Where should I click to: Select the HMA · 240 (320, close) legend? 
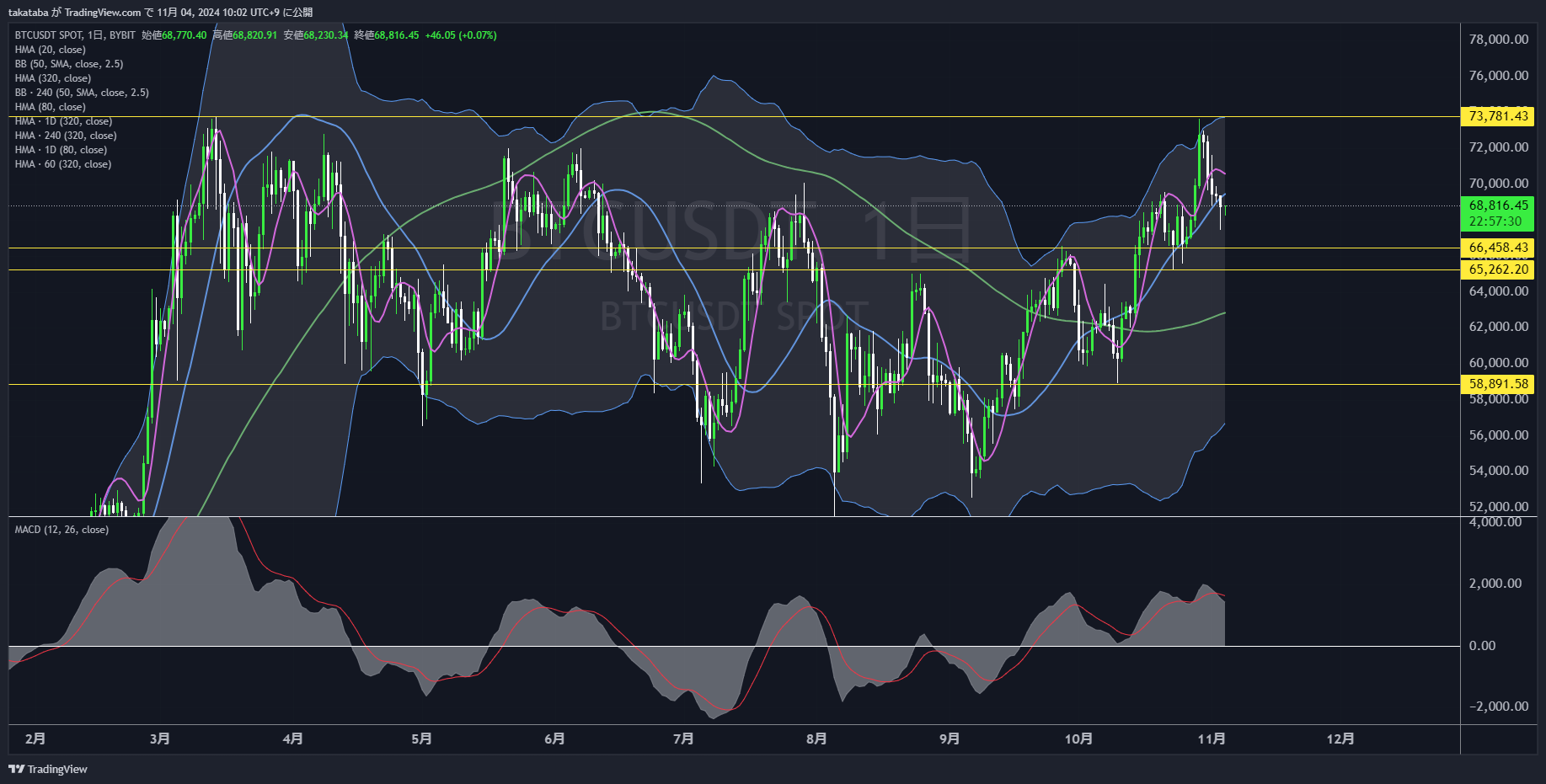pyautogui.click(x=66, y=136)
